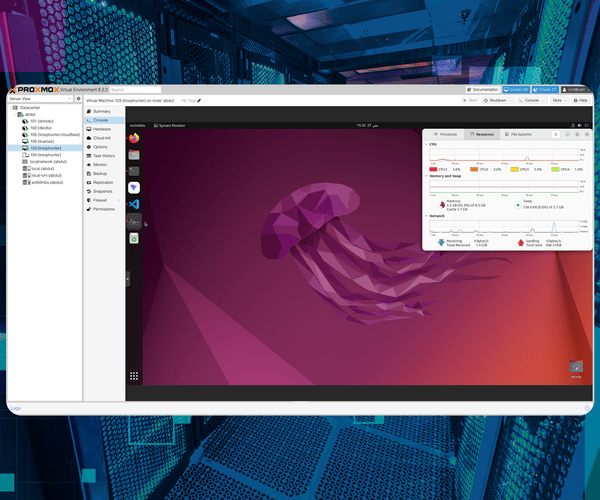
Task: Click the network icon in Ubuntu top bar
Action: click(573, 125)
